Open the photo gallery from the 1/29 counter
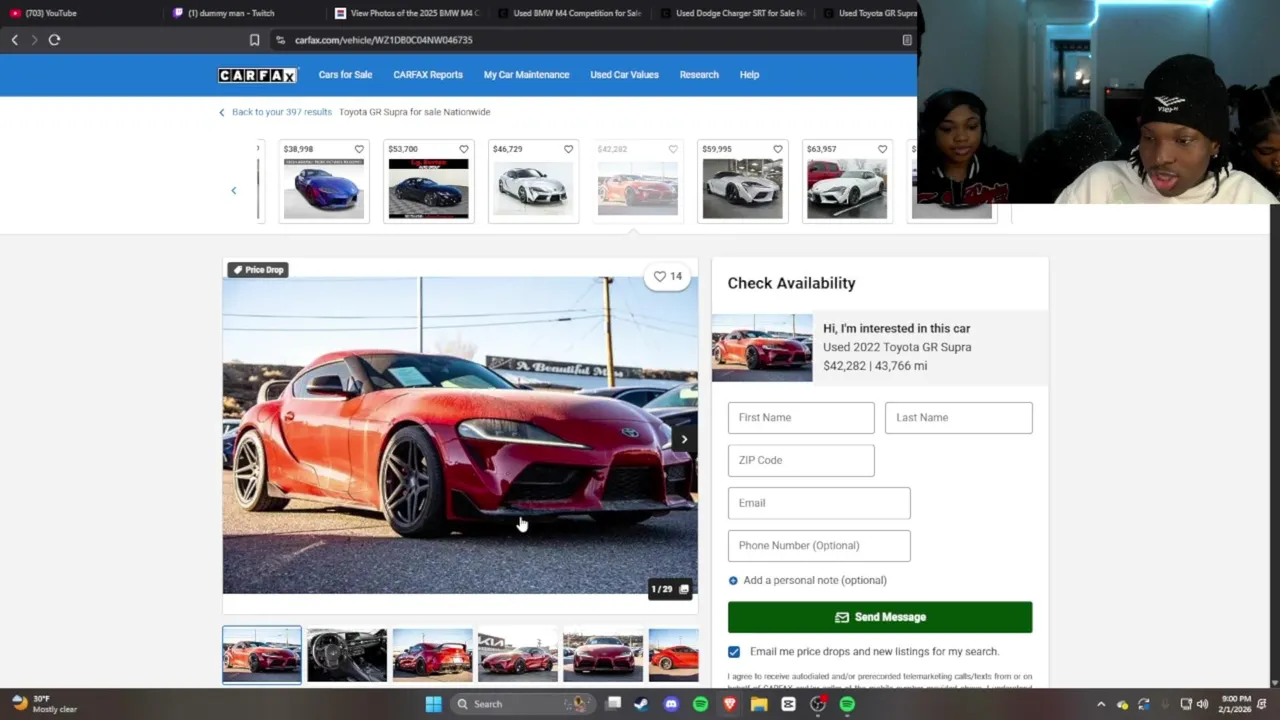This screenshot has height=720, width=1280. [x=670, y=589]
